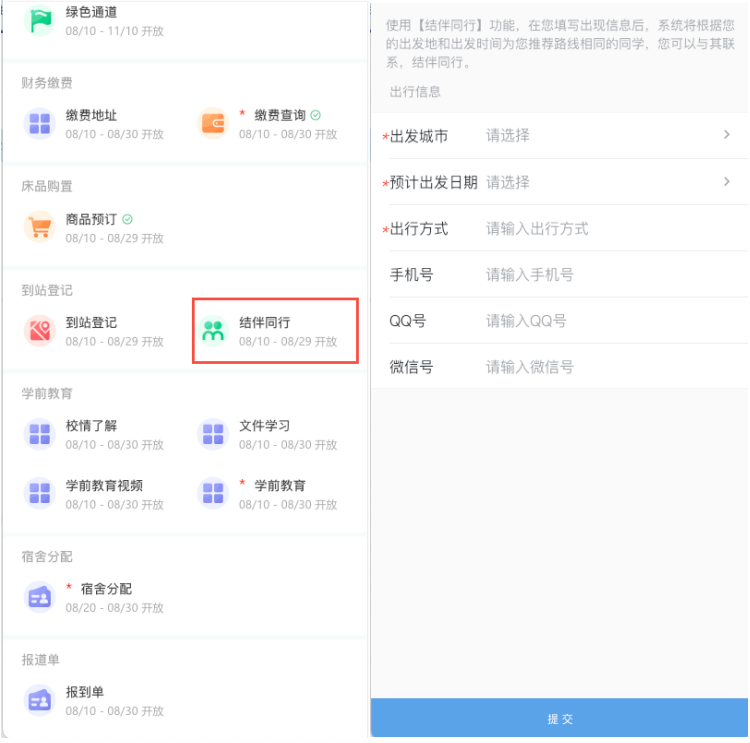The width and height of the screenshot is (750, 743).
Task: Click the 08/10 - 11/10 开放 date text
Action: click(x=115, y=31)
